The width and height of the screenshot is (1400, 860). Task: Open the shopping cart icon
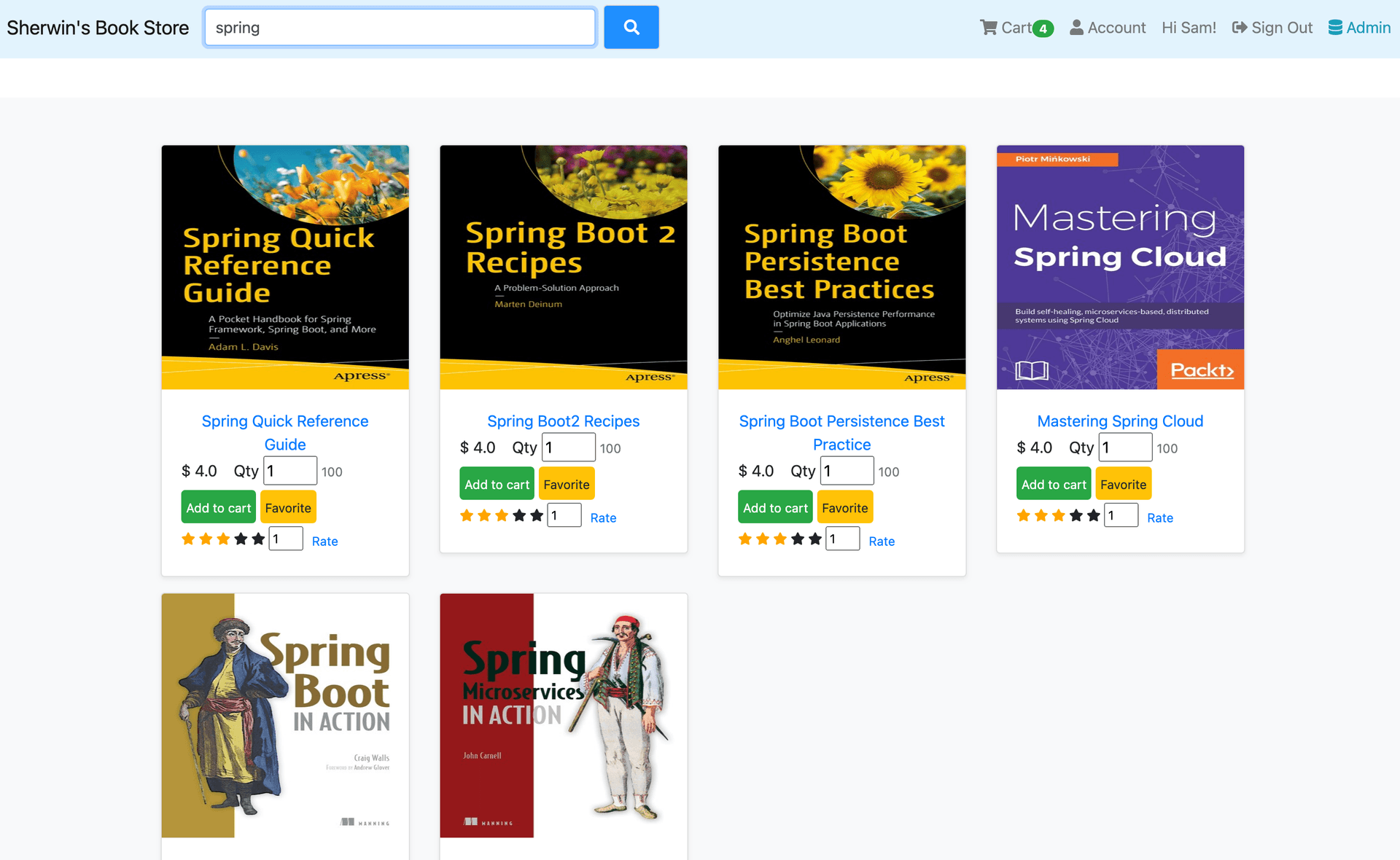988,28
